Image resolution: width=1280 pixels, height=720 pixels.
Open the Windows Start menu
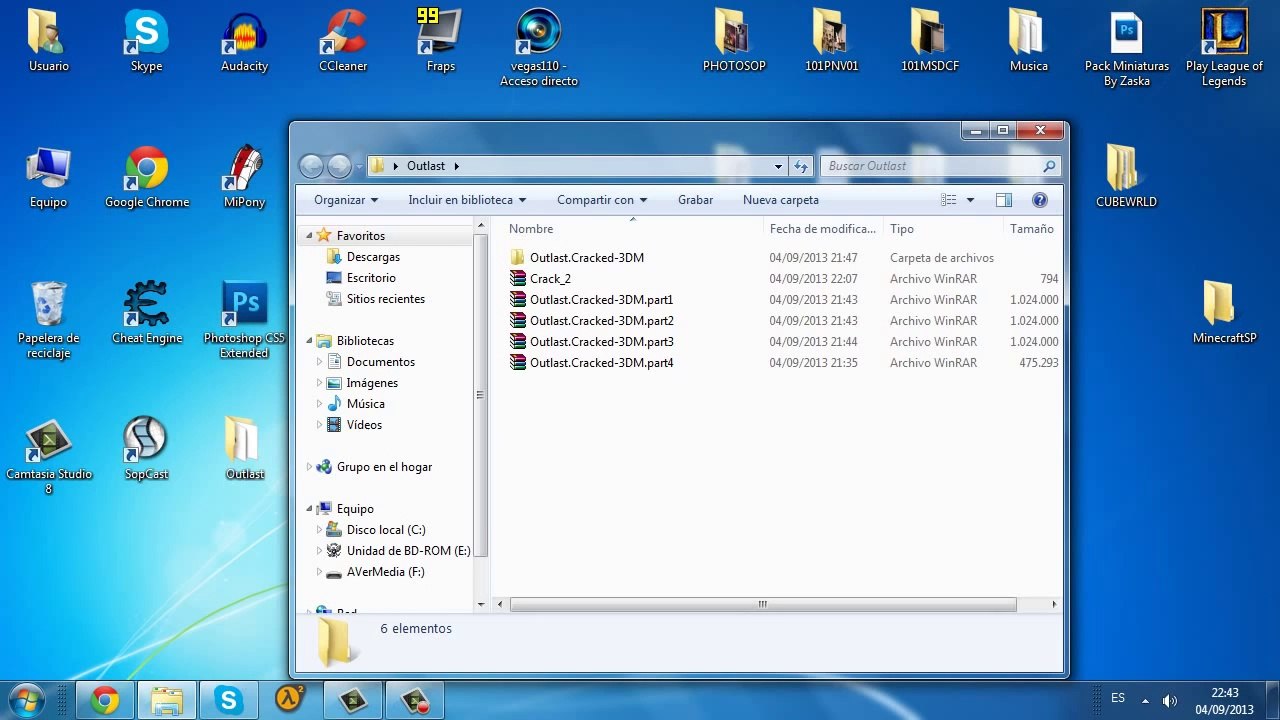tap(27, 699)
